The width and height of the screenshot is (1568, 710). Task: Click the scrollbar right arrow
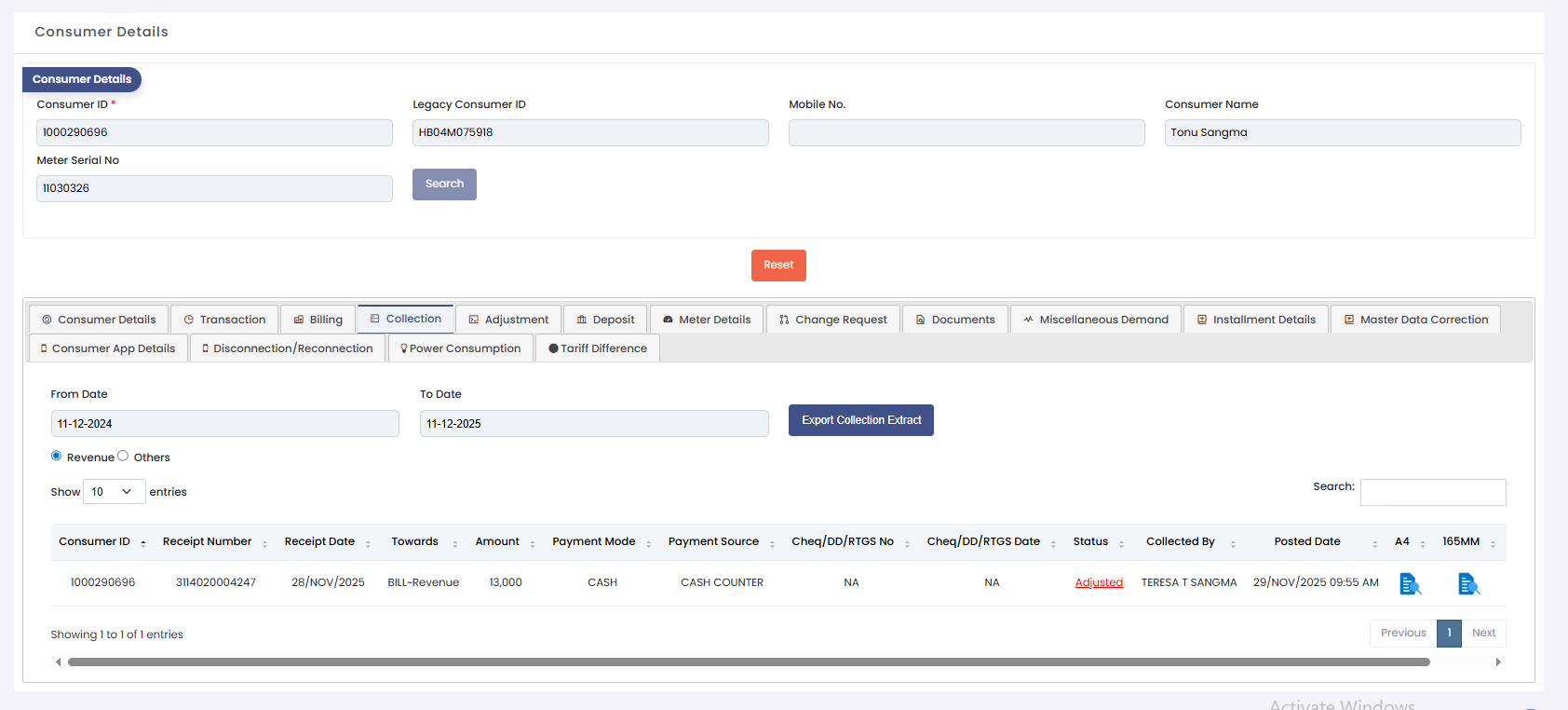click(1498, 662)
